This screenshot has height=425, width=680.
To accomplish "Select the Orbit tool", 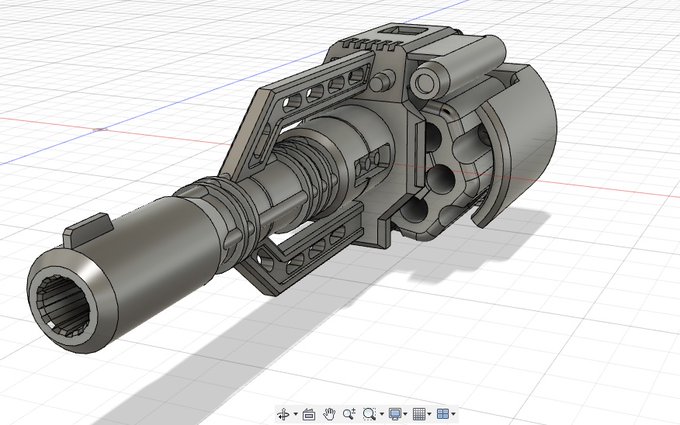I will 283,414.
